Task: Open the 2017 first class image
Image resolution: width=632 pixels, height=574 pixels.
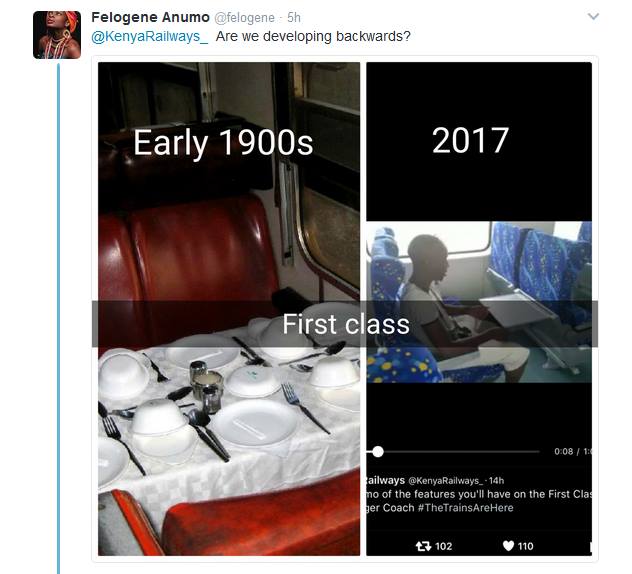Action: coord(479,309)
